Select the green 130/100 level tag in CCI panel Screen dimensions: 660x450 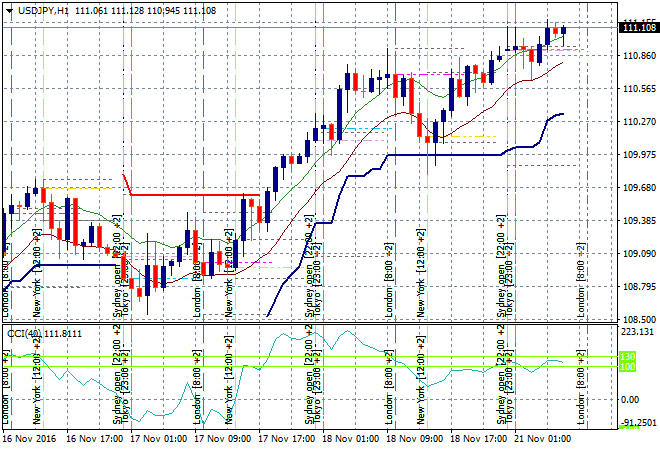point(628,362)
